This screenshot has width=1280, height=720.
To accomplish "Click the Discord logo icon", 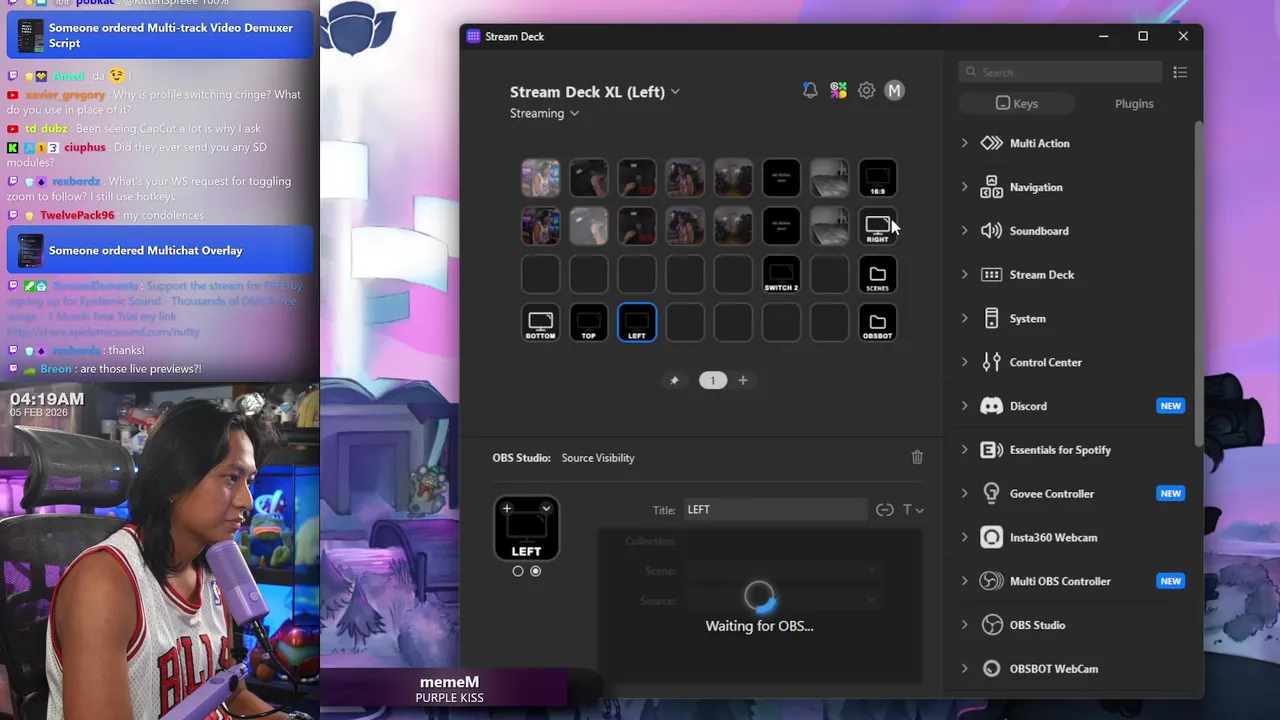I will click(x=991, y=406).
